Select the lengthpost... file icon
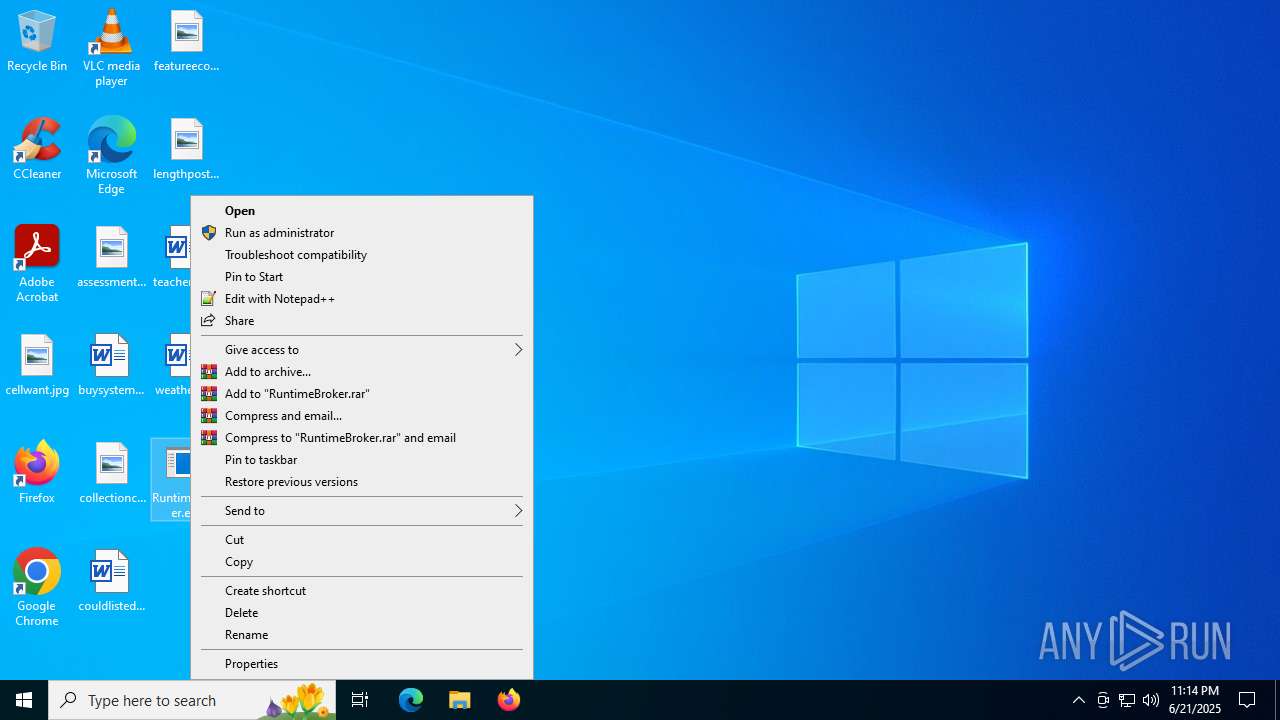 186,150
